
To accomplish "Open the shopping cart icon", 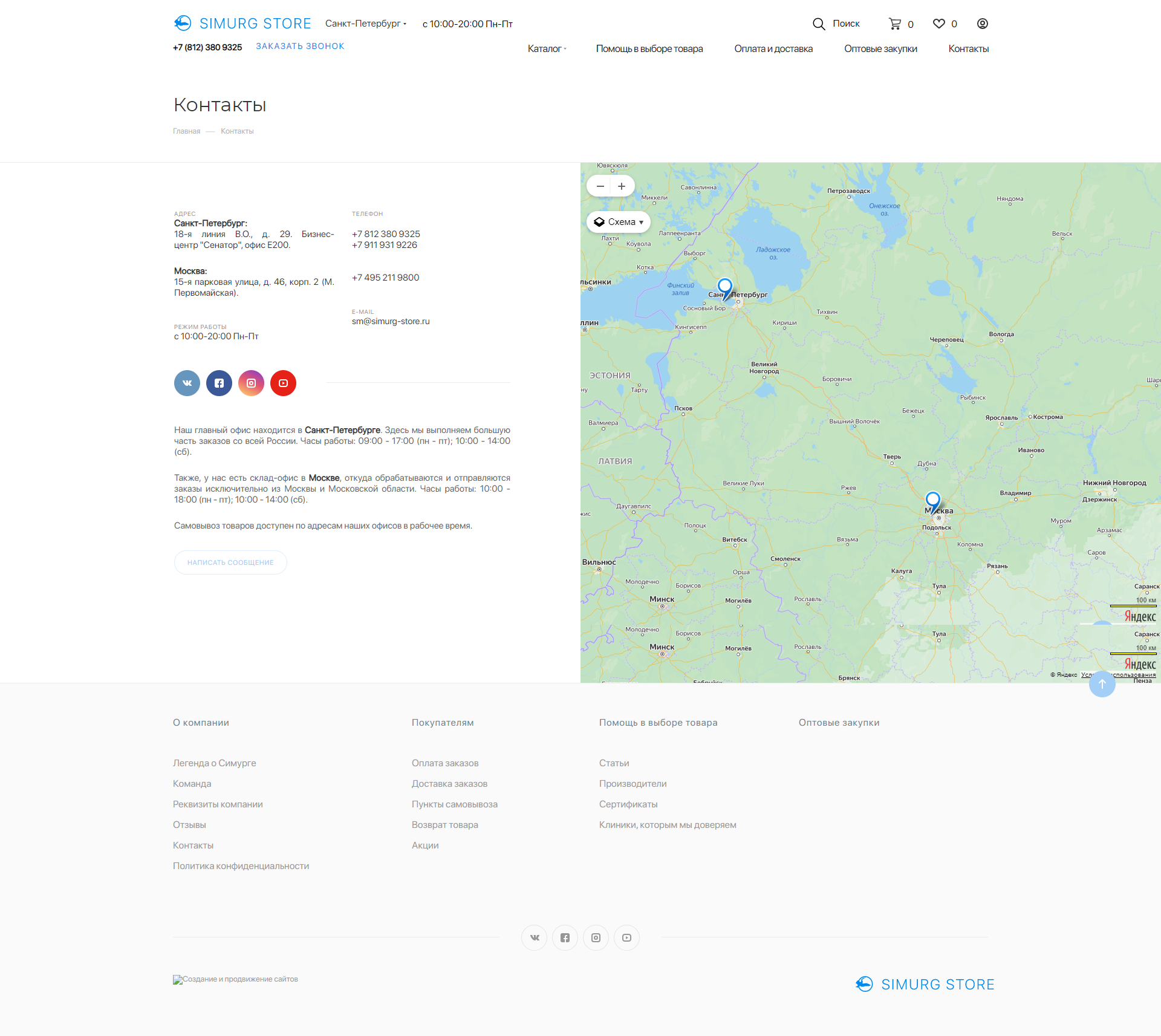I will click(895, 24).
